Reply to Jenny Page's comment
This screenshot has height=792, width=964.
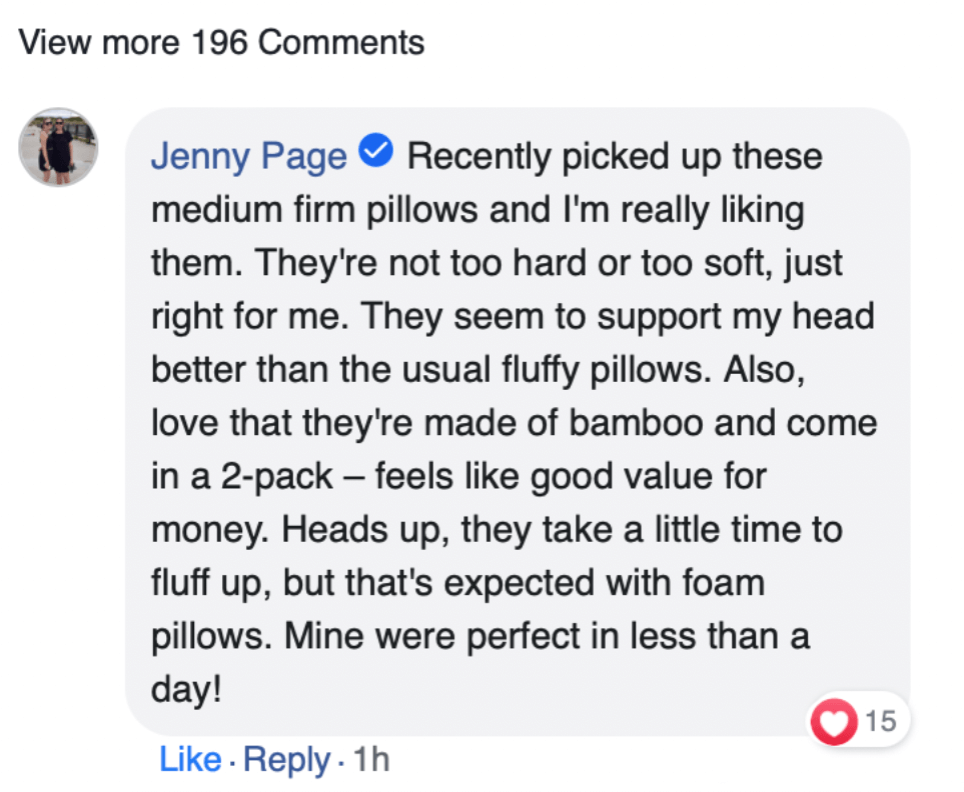[286, 760]
